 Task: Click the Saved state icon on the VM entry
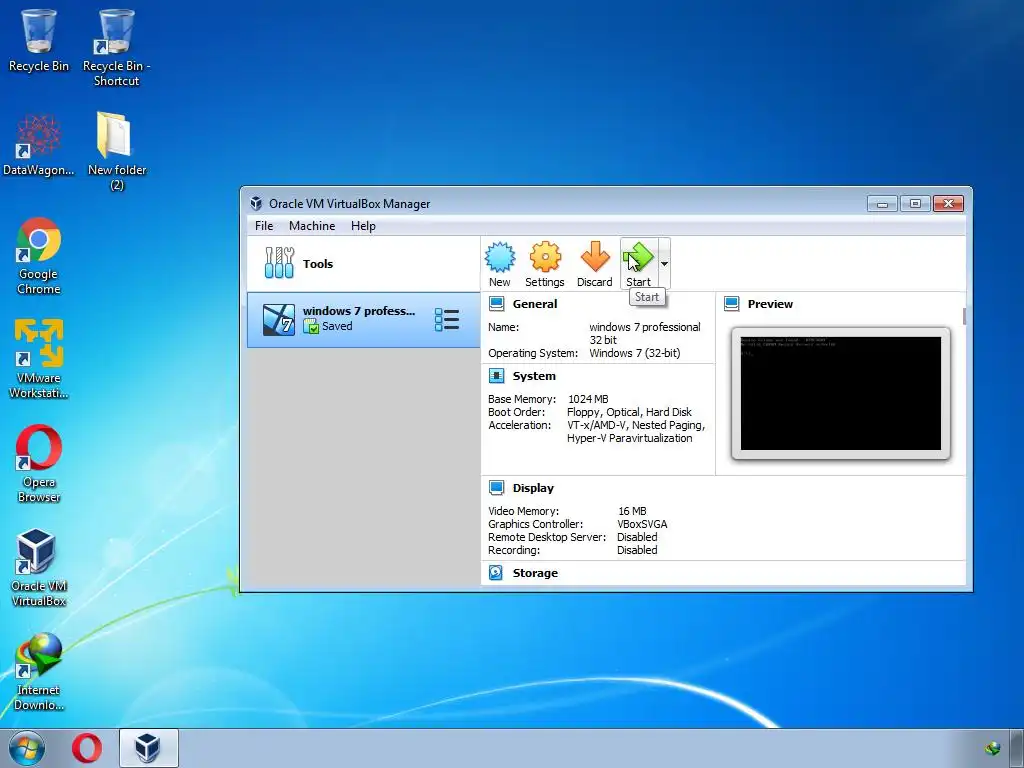[x=311, y=326]
